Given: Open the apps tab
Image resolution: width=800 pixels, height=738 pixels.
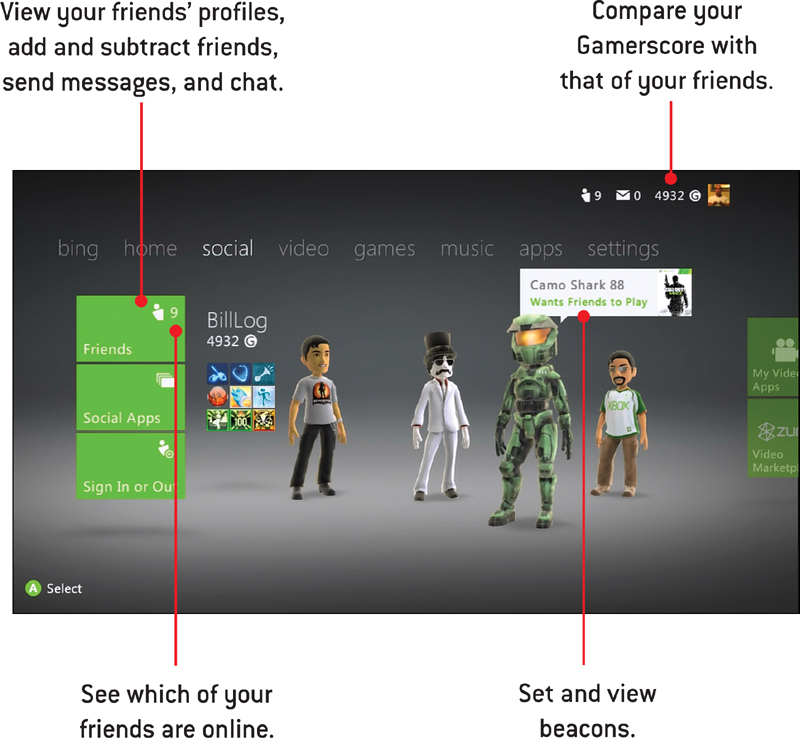Looking at the screenshot, I should click(x=540, y=249).
